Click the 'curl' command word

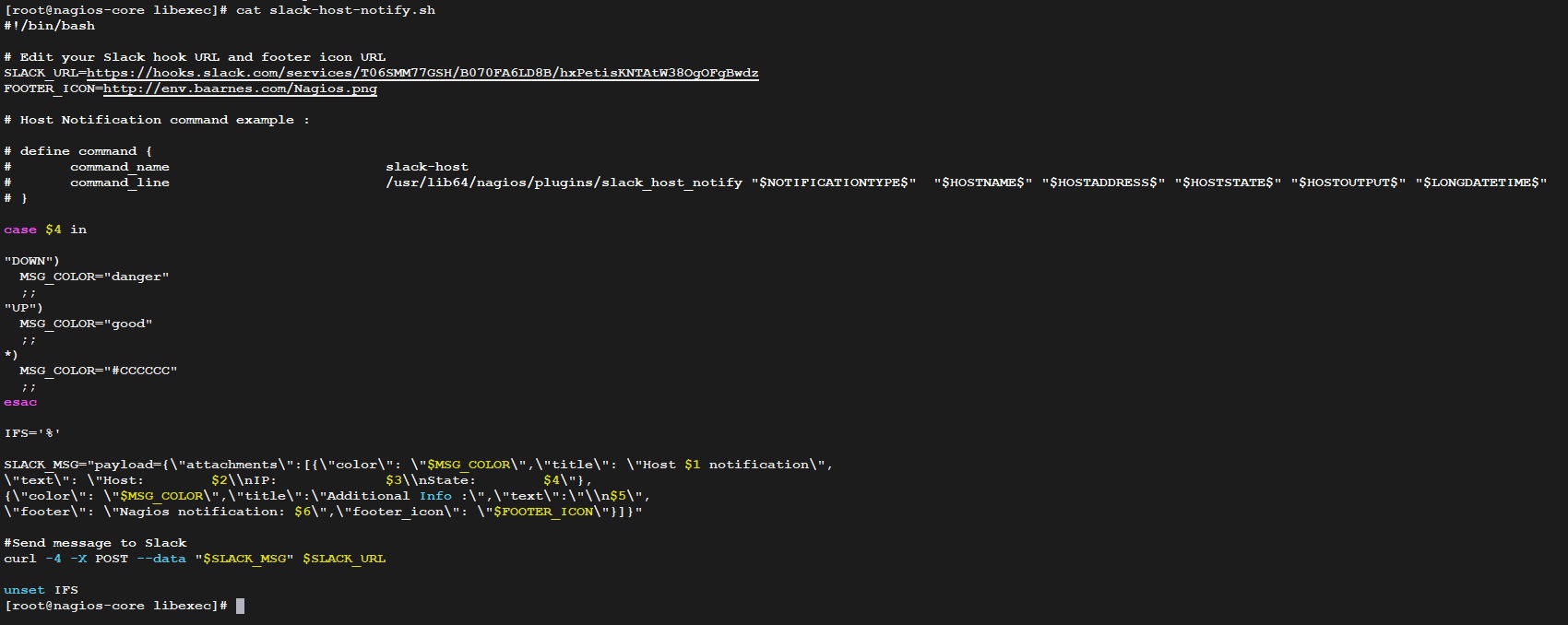(x=20, y=559)
